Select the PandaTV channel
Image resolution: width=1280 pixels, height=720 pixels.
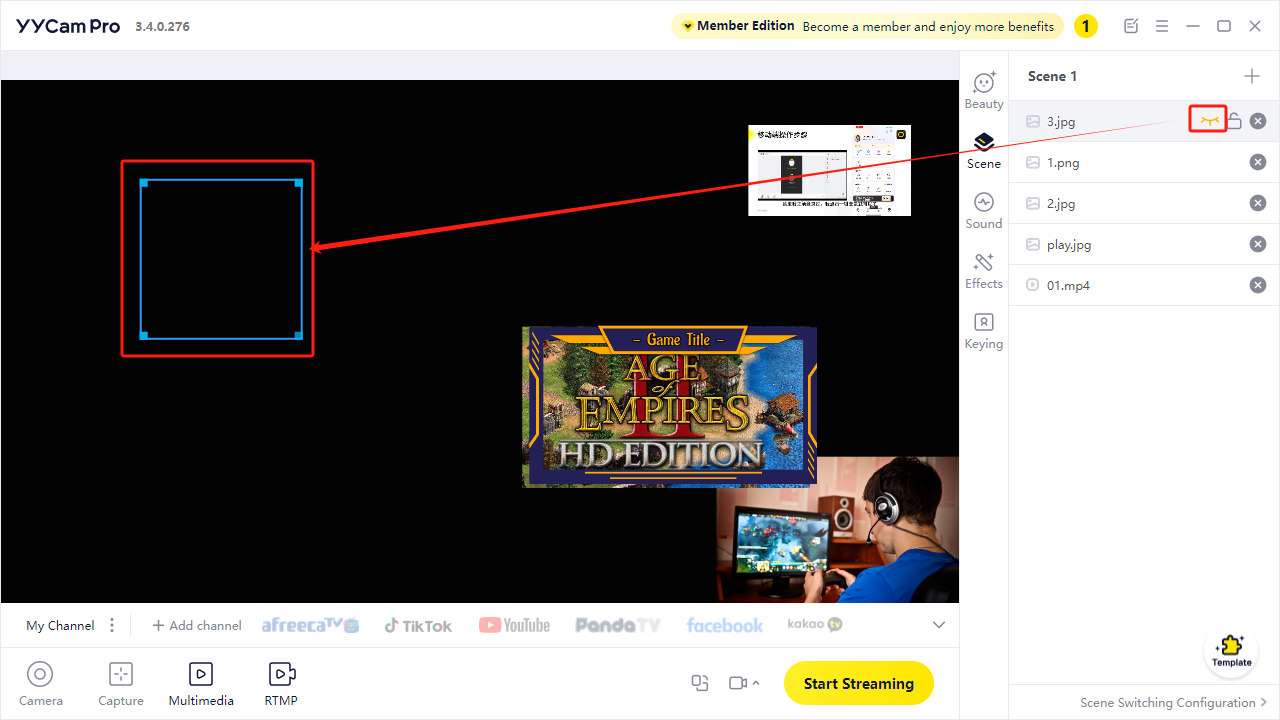point(618,625)
